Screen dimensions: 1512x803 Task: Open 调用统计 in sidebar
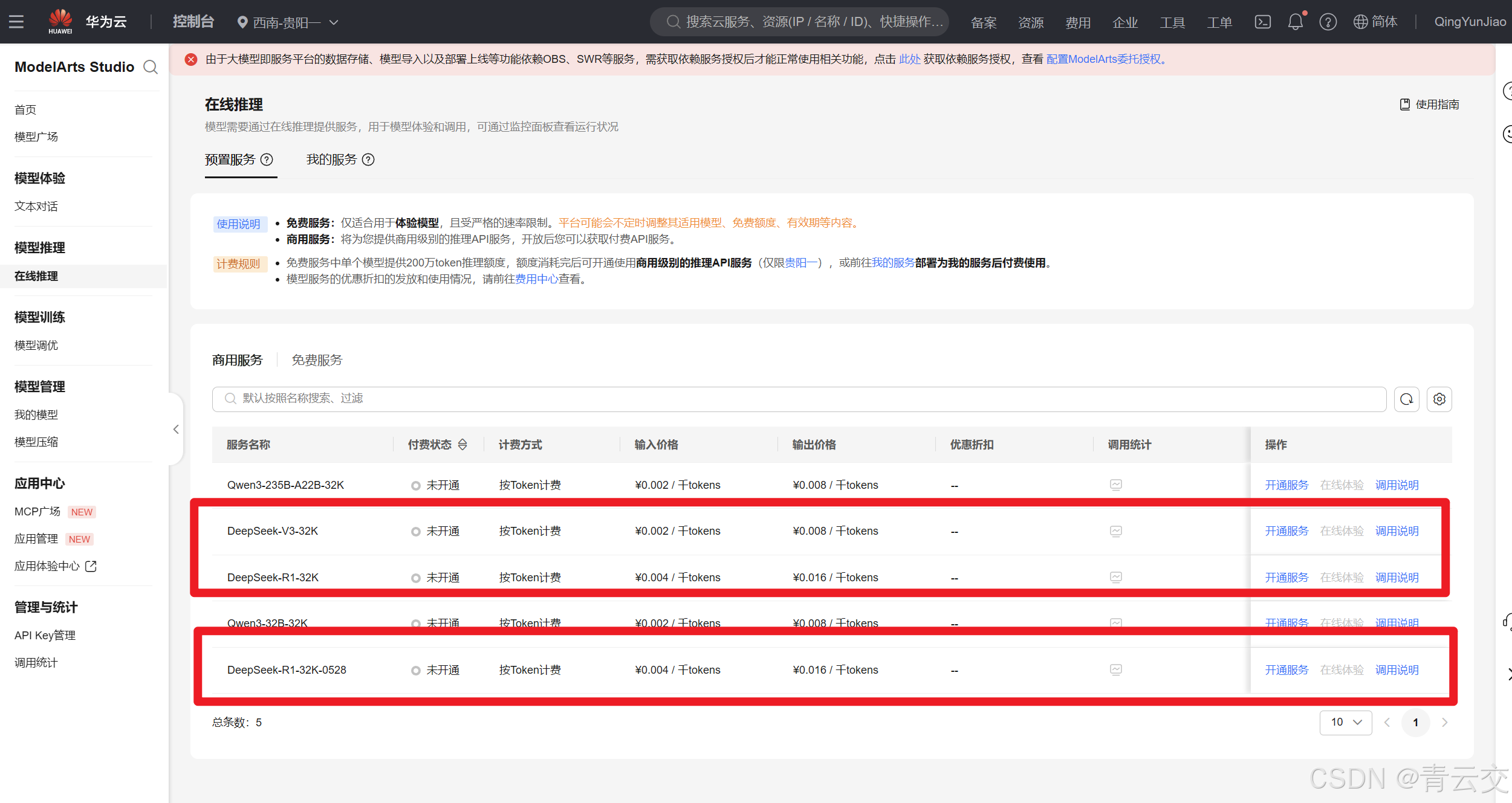coord(36,663)
